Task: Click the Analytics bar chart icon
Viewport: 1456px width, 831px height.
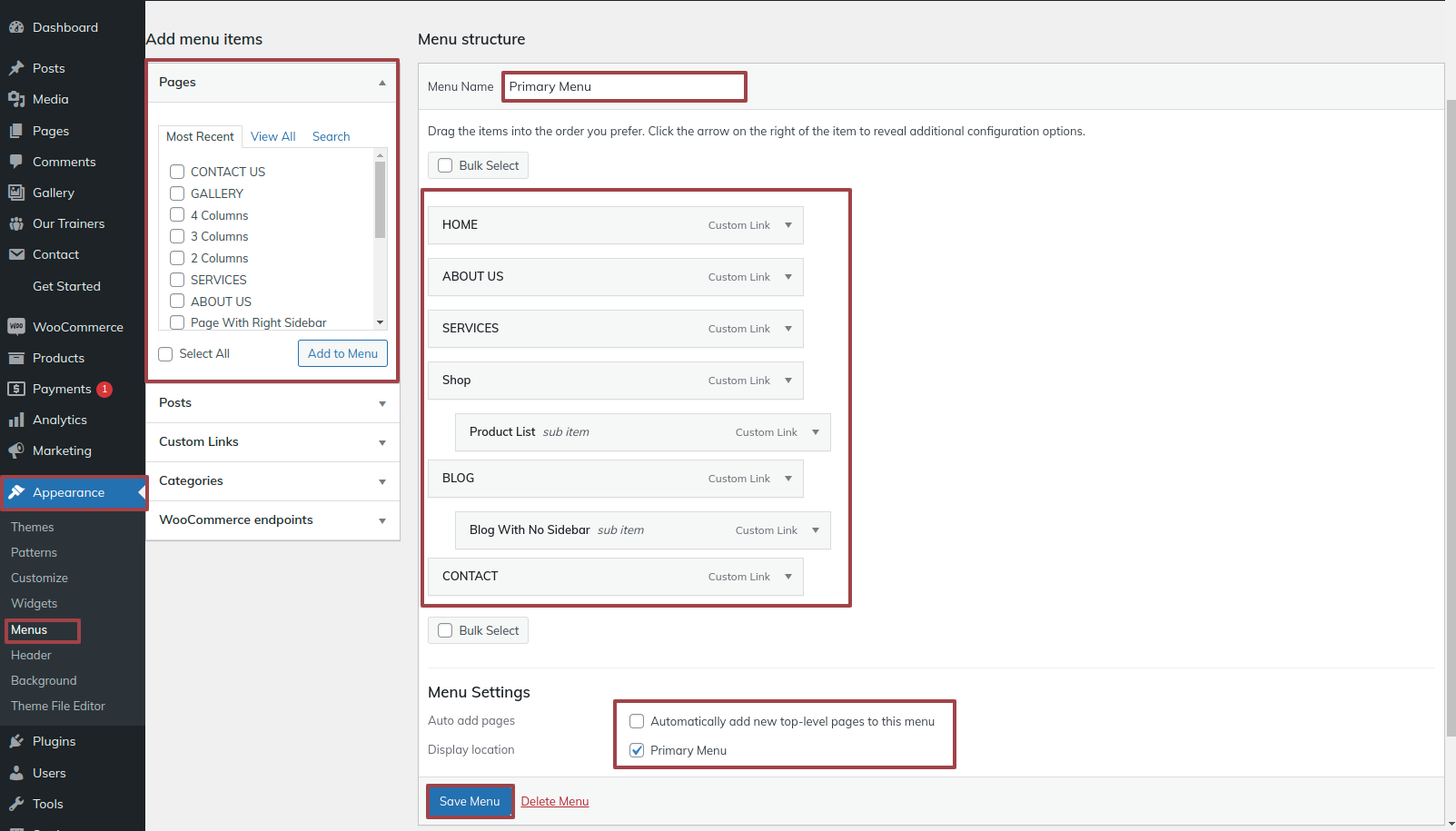Action: pyautogui.click(x=16, y=420)
